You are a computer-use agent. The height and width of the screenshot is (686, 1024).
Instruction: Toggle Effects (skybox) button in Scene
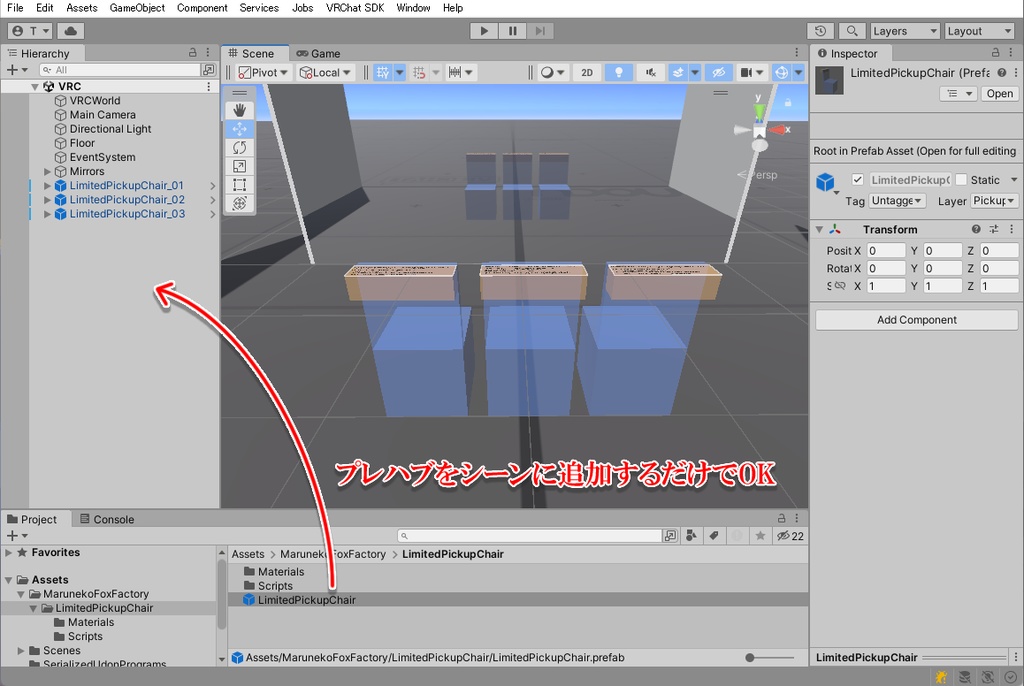pyautogui.click(x=679, y=73)
